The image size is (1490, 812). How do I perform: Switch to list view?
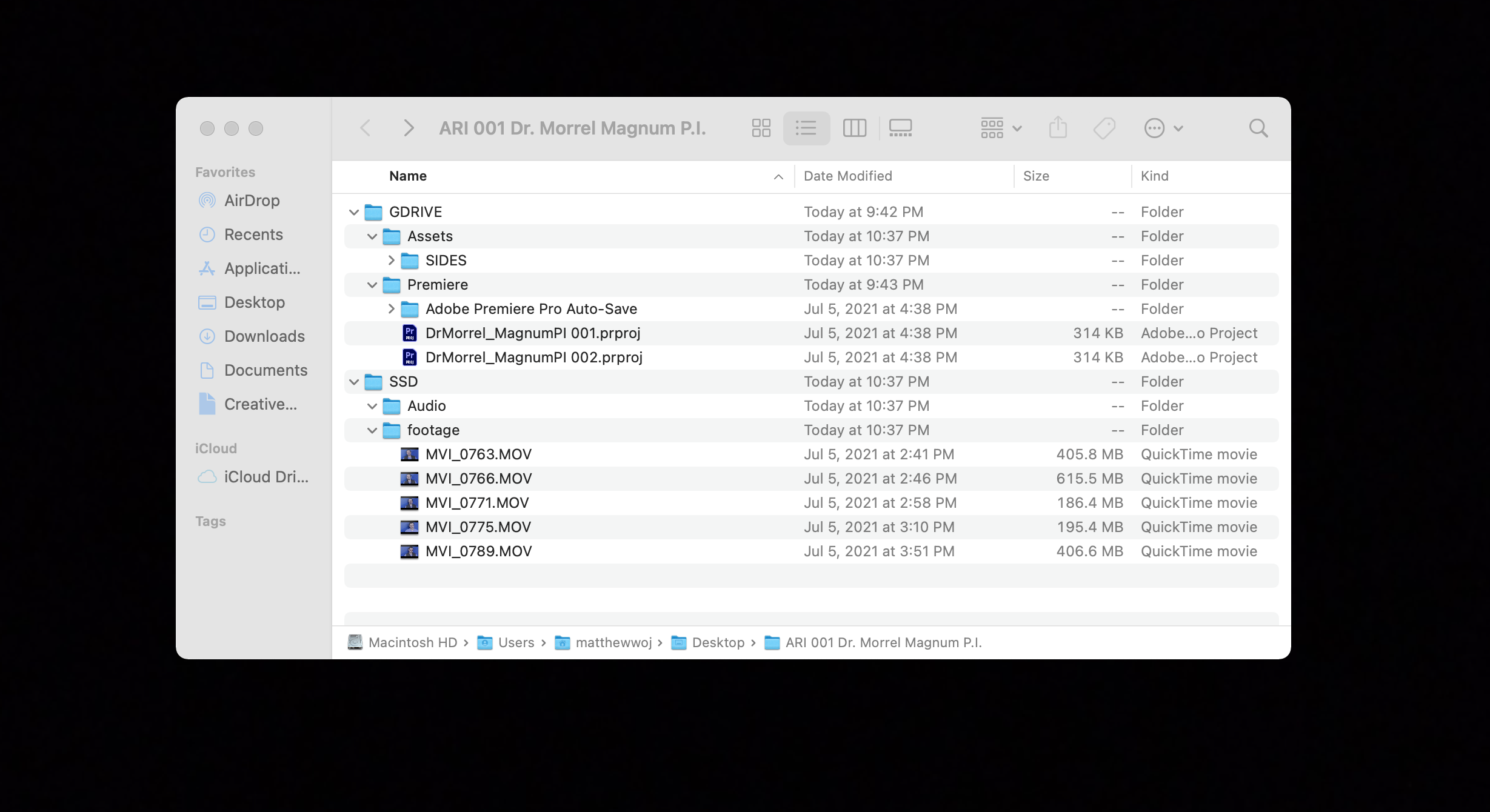pos(806,128)
